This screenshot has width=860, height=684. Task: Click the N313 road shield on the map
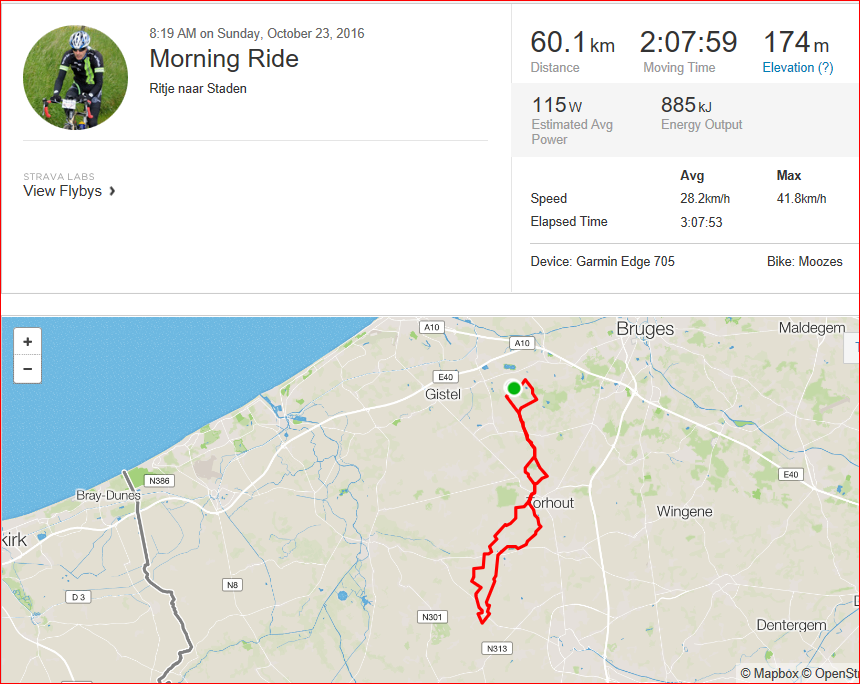497,648
